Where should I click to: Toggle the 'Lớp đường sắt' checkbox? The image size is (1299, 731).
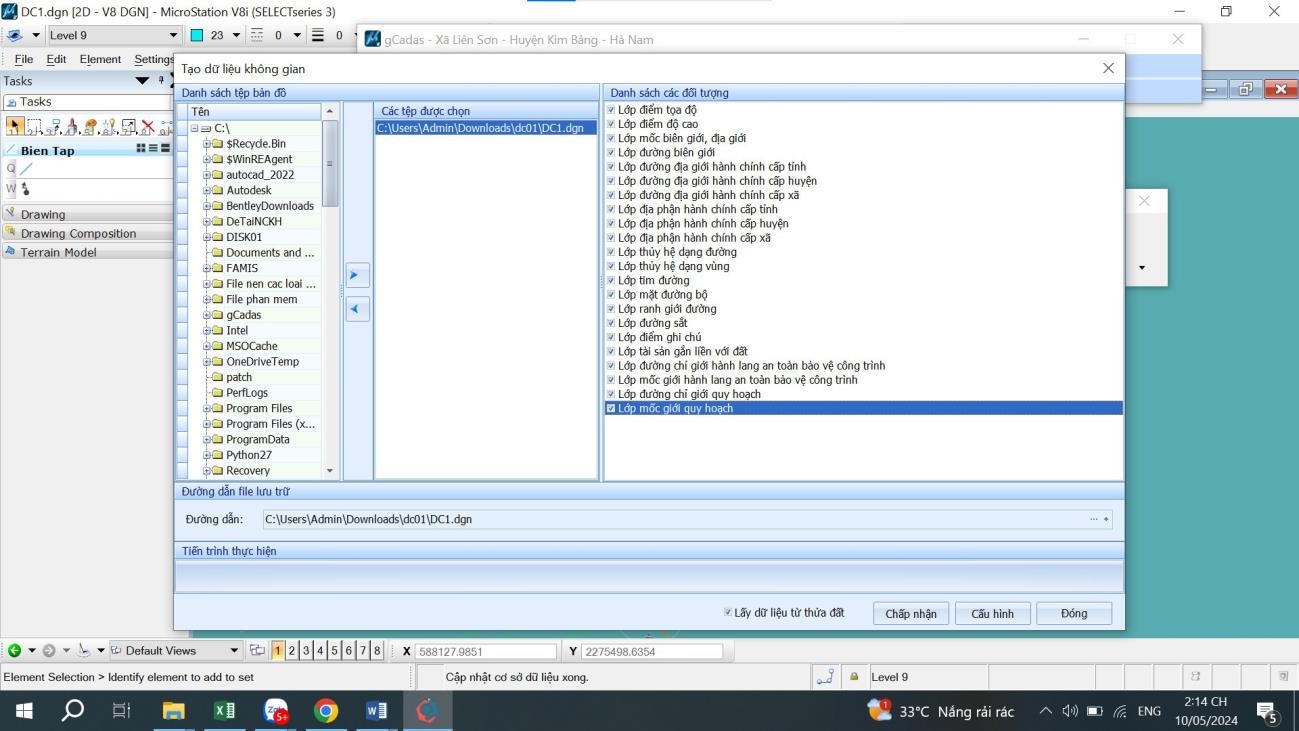coord(611,323)
